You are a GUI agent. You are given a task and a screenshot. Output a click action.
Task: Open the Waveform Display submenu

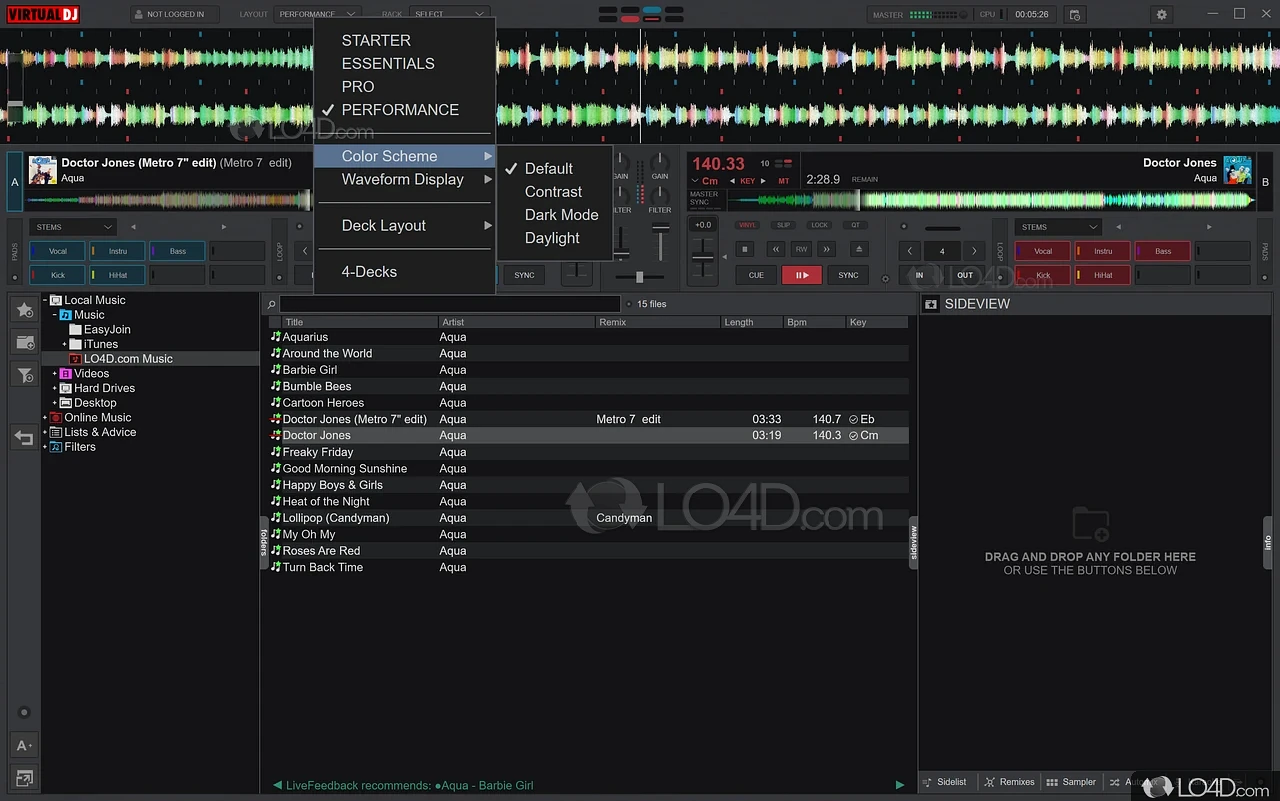coord(404,180)
